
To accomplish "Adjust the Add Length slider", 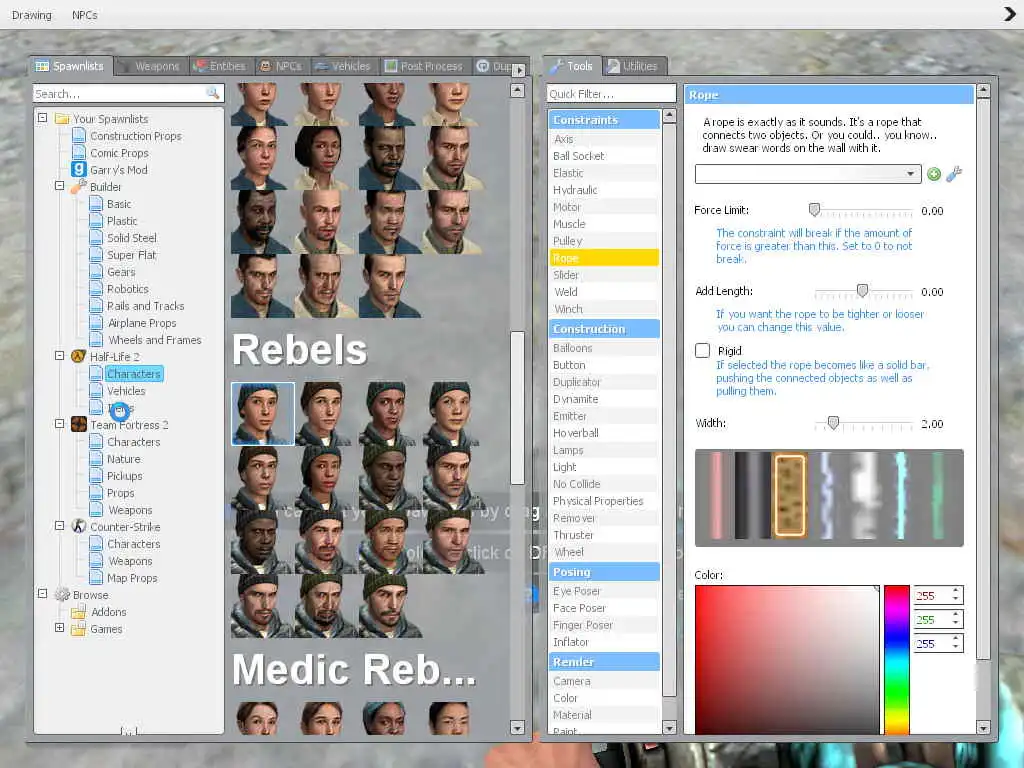I will coord(863,291).
